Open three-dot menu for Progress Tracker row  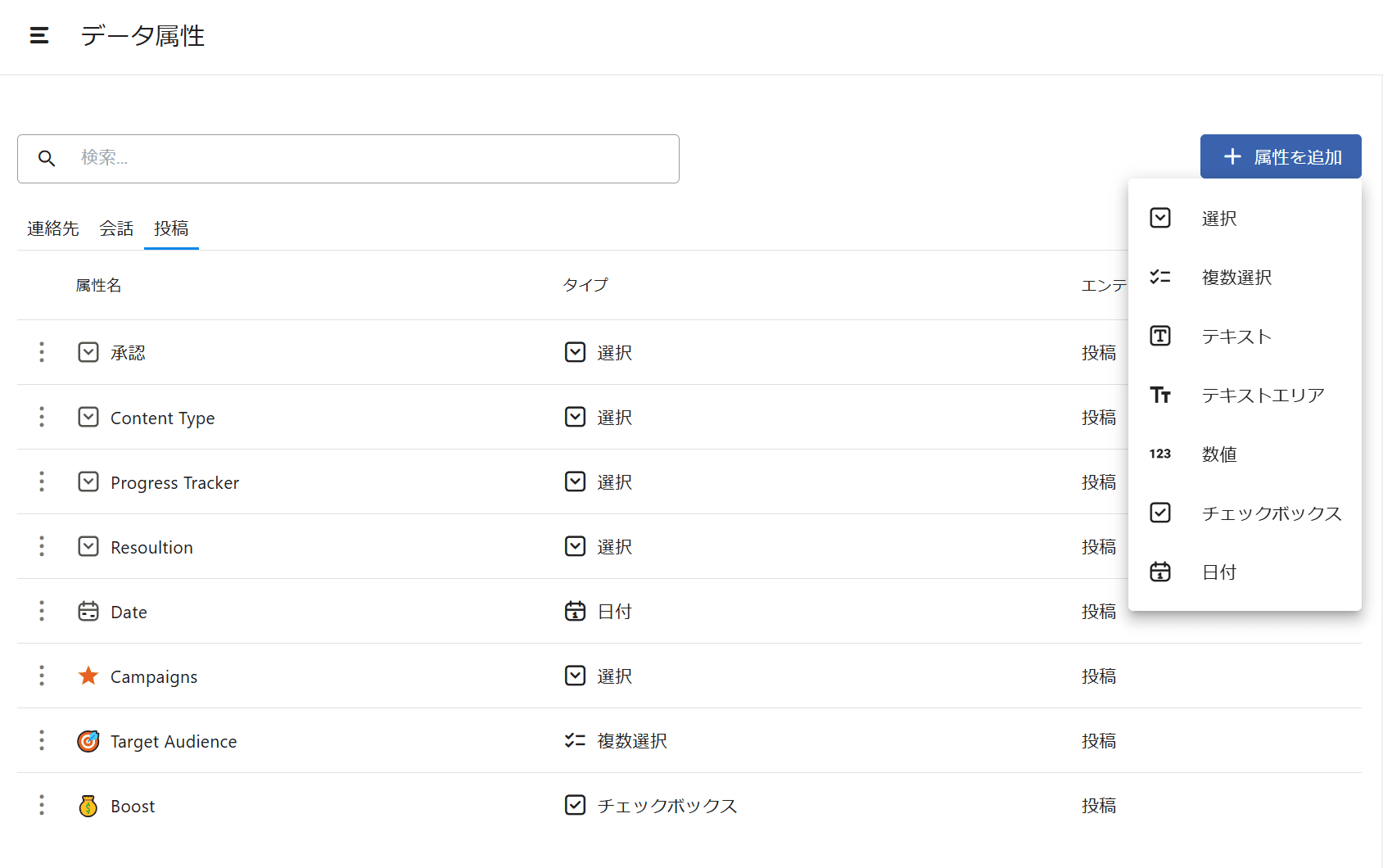42,481
